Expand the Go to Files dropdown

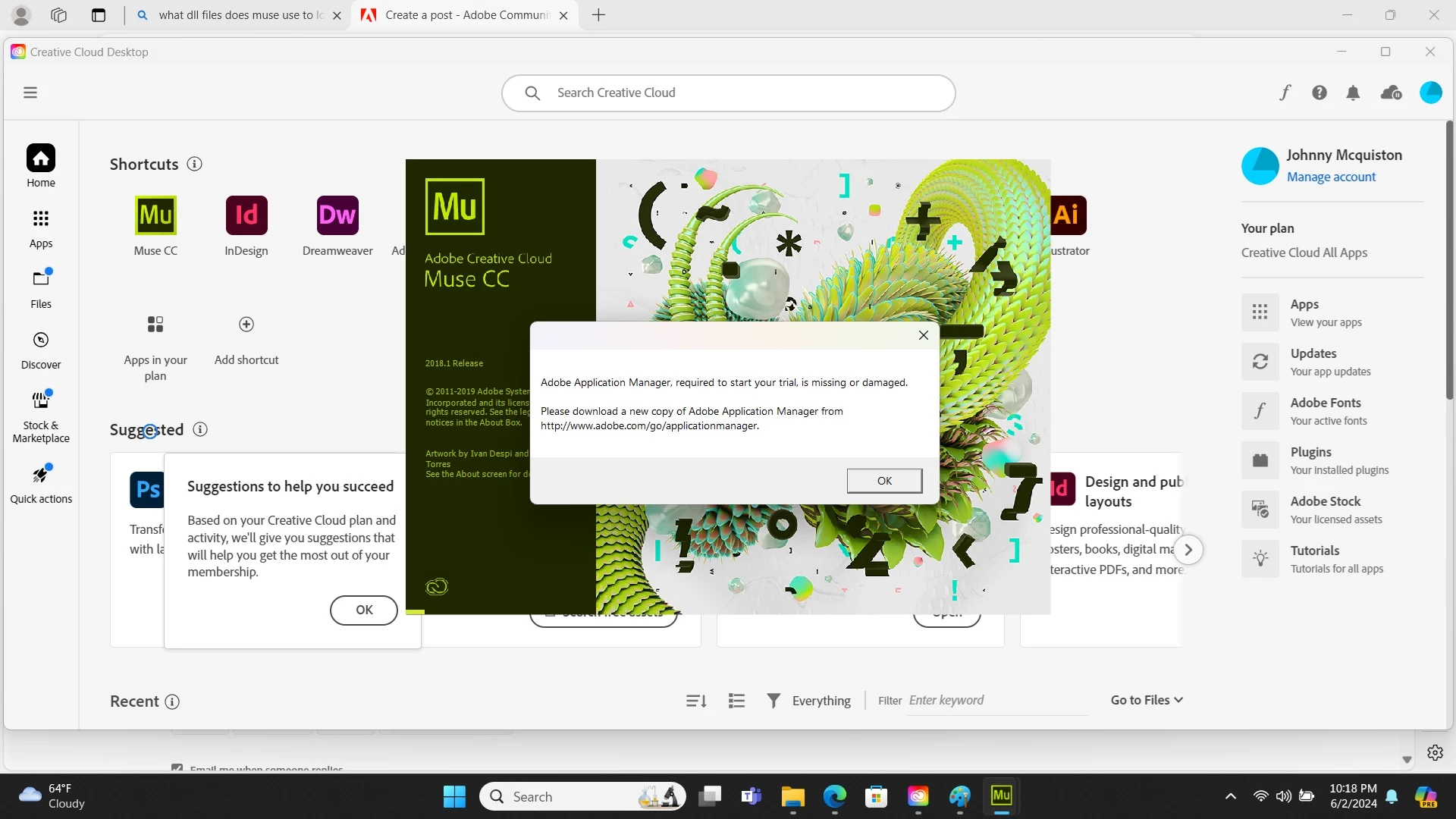click(1147, 700)
